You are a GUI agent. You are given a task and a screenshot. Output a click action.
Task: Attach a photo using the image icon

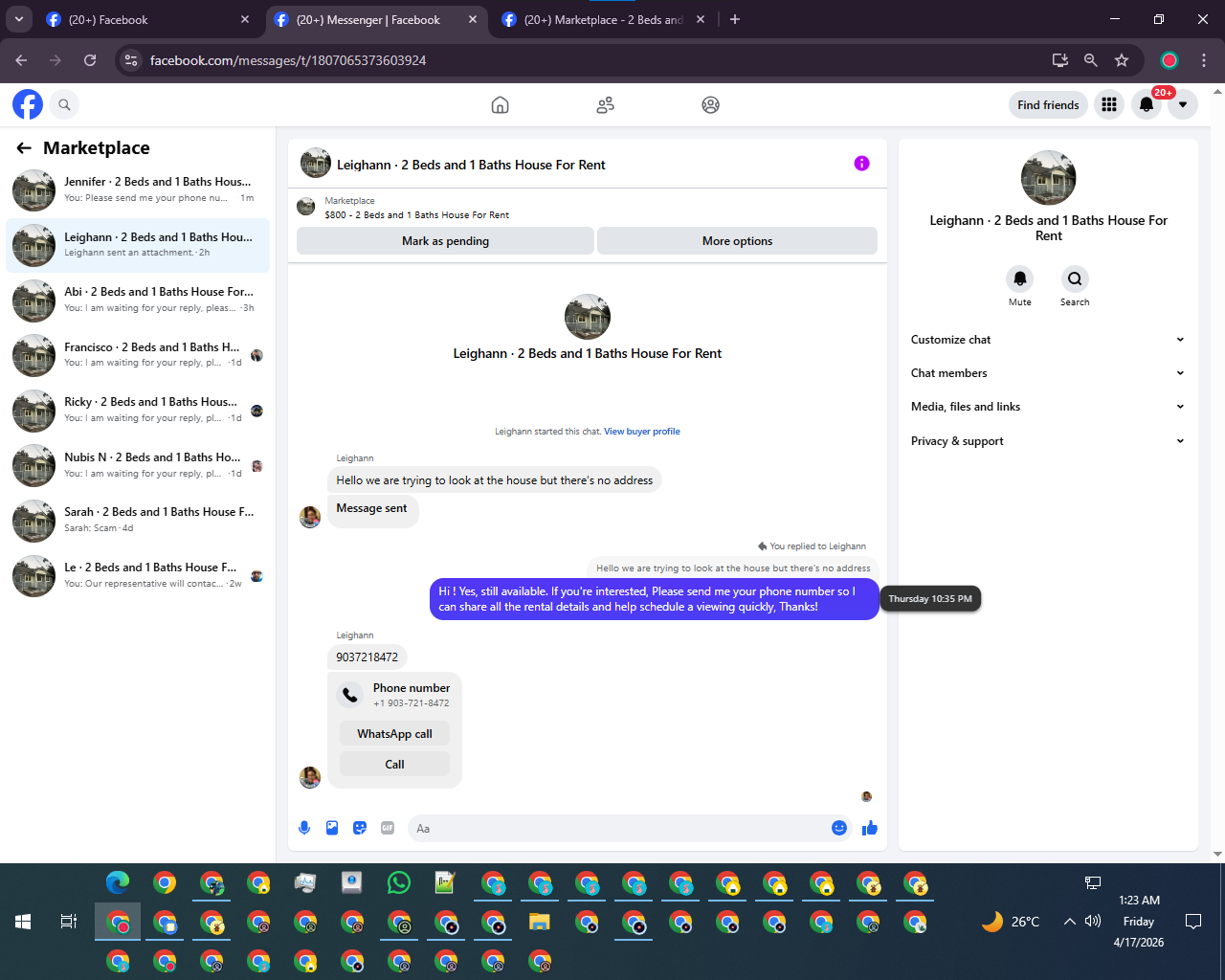click(332, 828)
